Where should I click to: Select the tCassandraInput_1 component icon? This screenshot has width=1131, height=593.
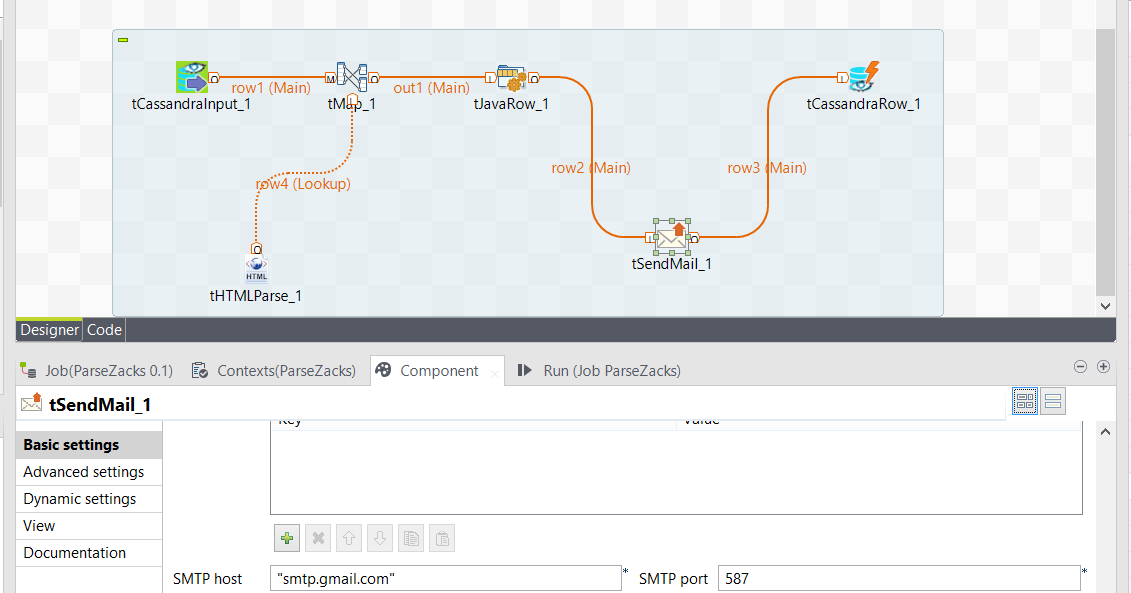(192, 76)
